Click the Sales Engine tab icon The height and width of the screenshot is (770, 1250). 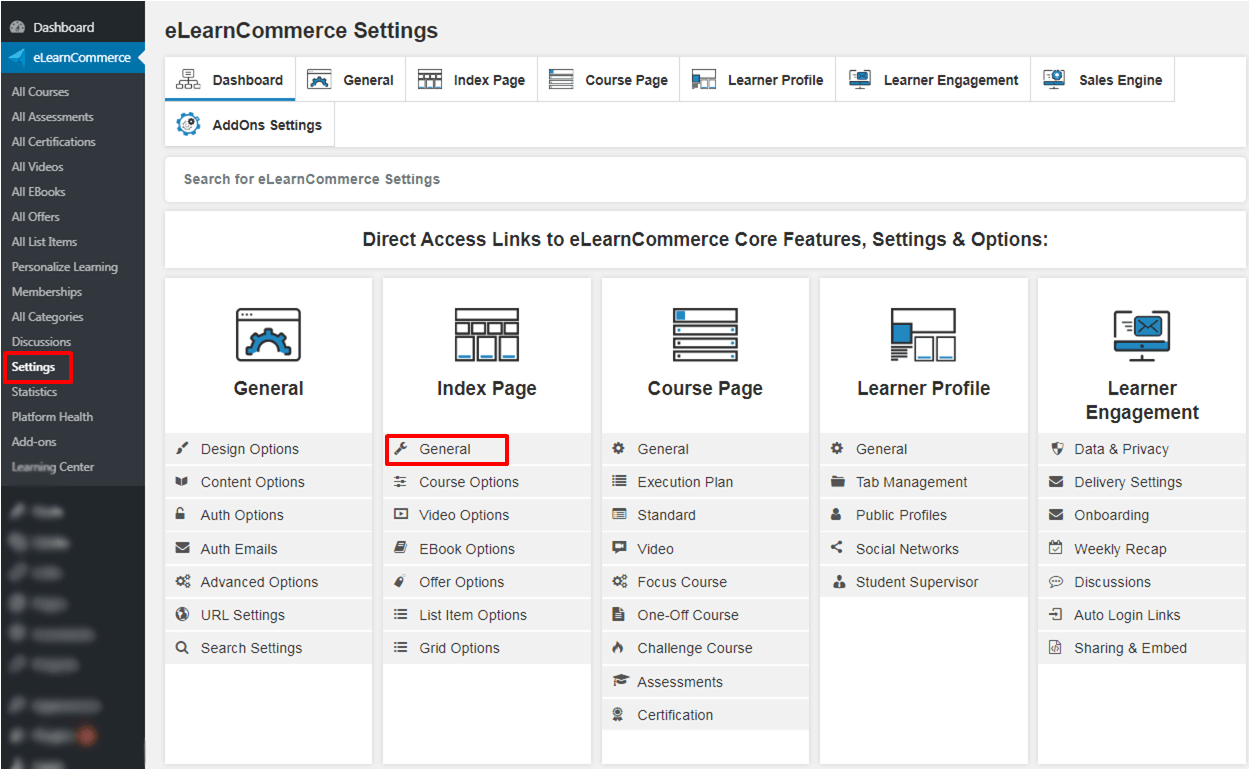point(1054,79)
